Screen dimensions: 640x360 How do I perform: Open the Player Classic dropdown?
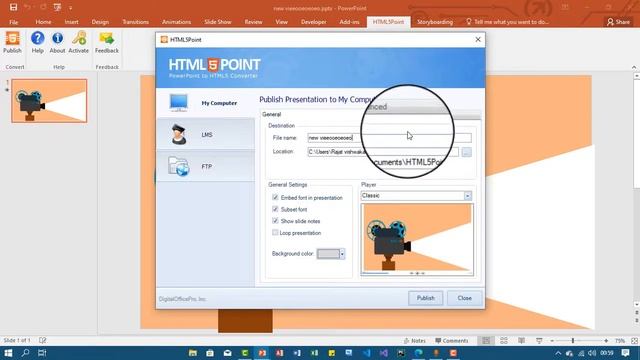coord(467,196)
